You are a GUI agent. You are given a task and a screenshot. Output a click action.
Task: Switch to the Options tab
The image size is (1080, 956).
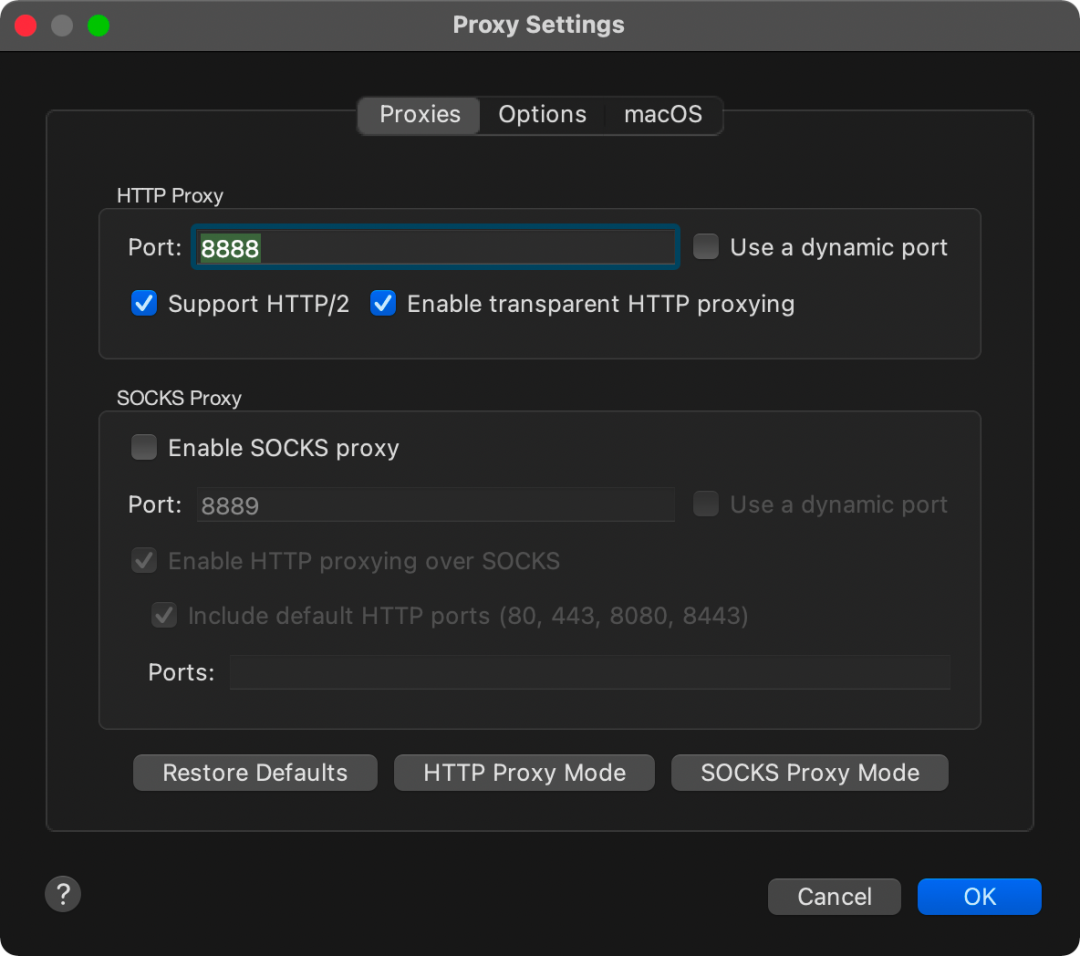coord(542,114)
